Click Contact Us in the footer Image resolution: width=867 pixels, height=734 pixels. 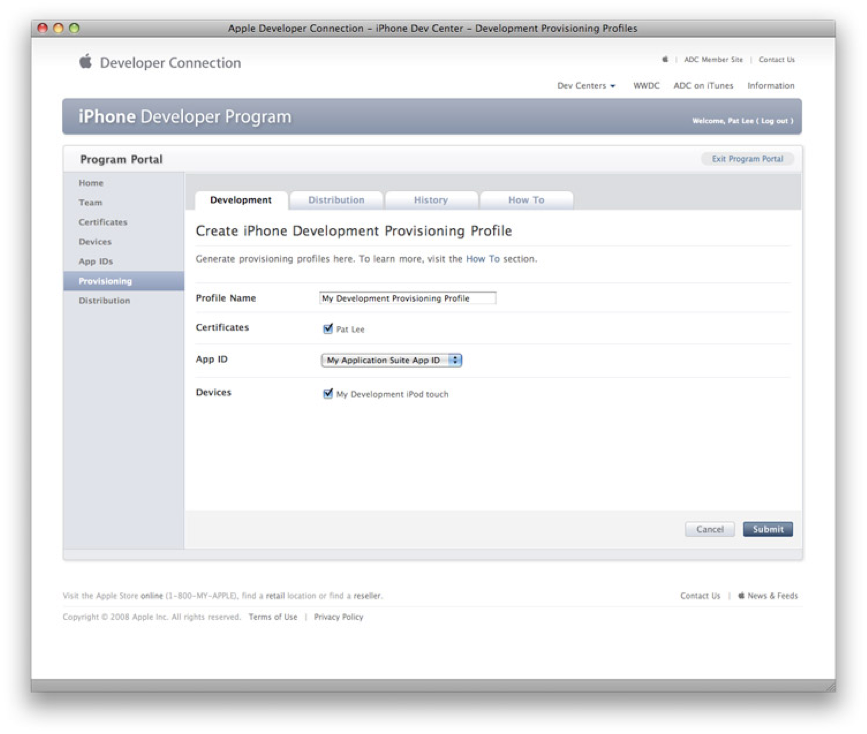tap(700, 596)
